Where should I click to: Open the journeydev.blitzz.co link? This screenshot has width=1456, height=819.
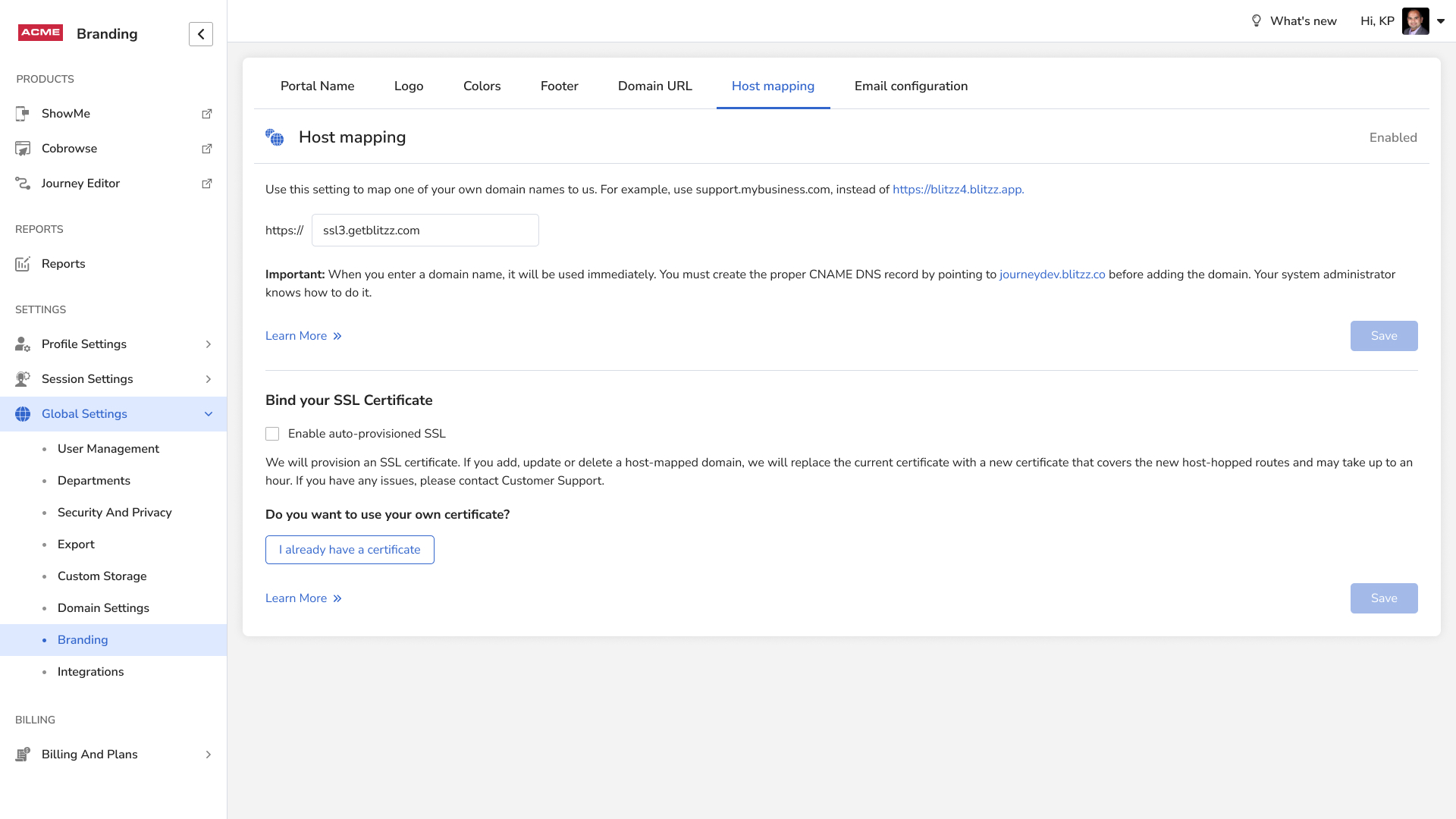1052,275
